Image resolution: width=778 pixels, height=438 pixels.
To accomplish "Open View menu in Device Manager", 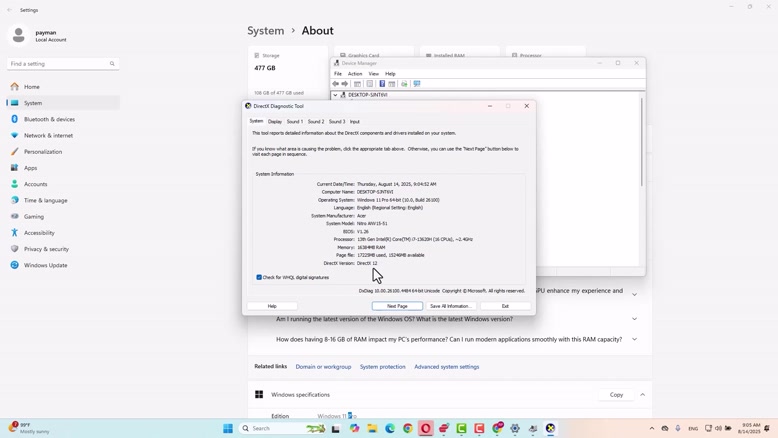I will [x=374, y=74].
